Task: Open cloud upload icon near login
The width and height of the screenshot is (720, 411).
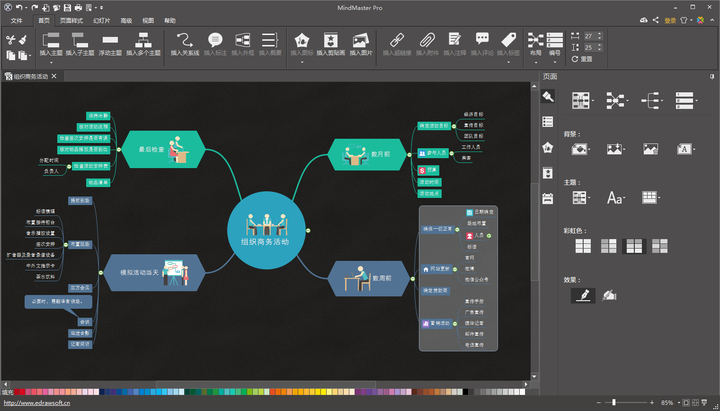Action: pos(644,20)
